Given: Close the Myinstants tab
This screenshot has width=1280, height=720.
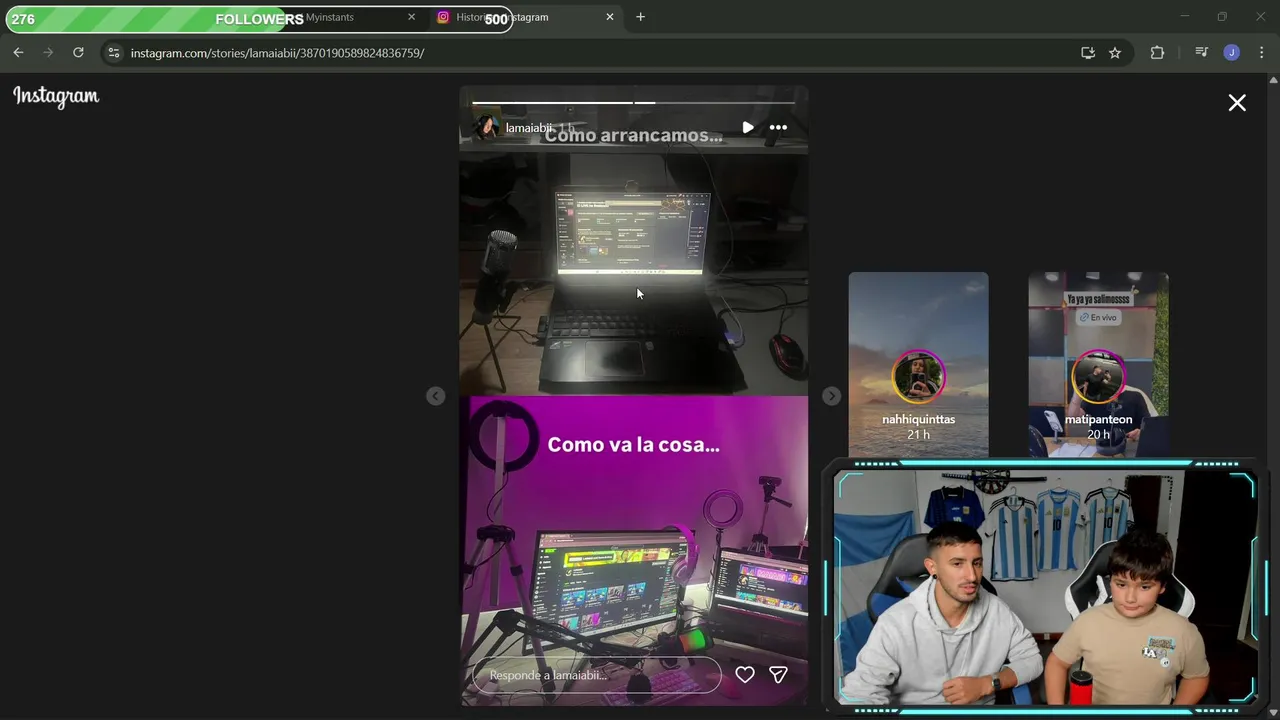Looking at the screenshot, I should [411, 17].
